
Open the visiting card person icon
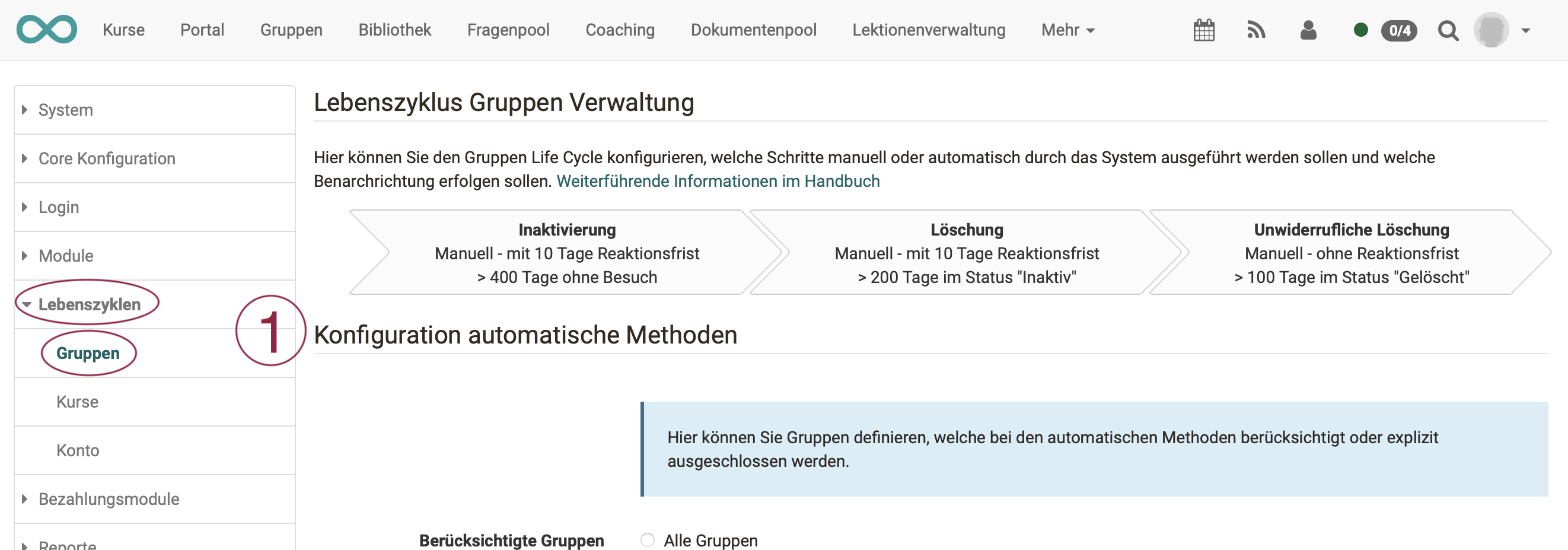coord(1309,30)
